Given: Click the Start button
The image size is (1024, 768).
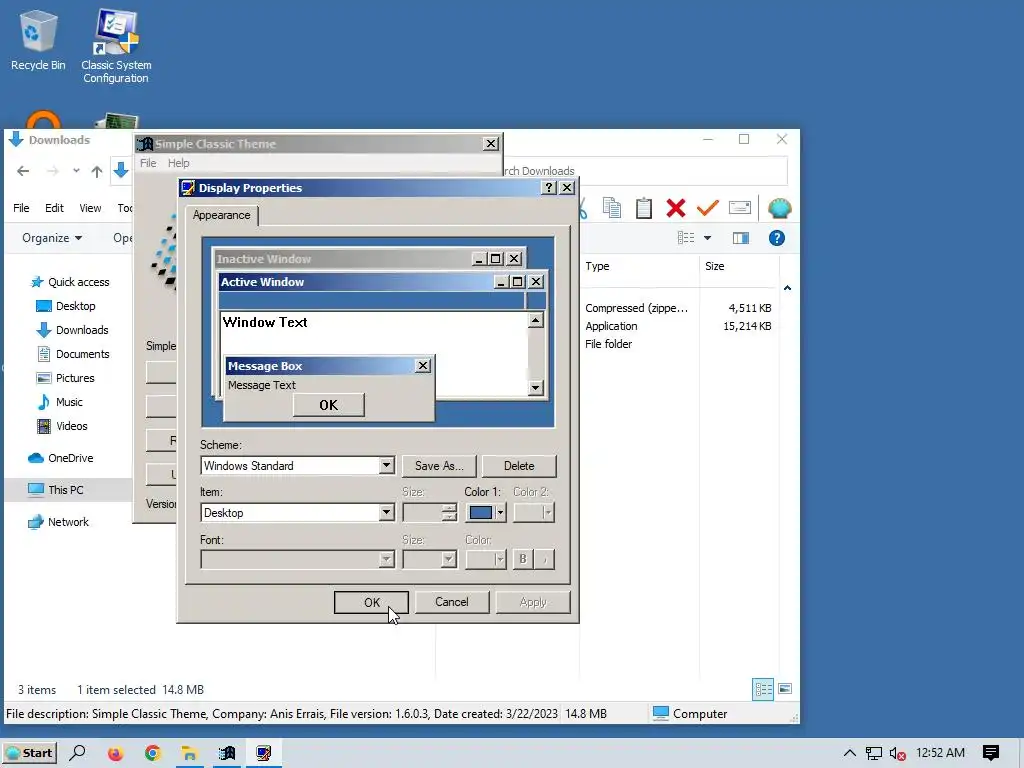Looking at the screenshot, I should (x=29, y=753).
